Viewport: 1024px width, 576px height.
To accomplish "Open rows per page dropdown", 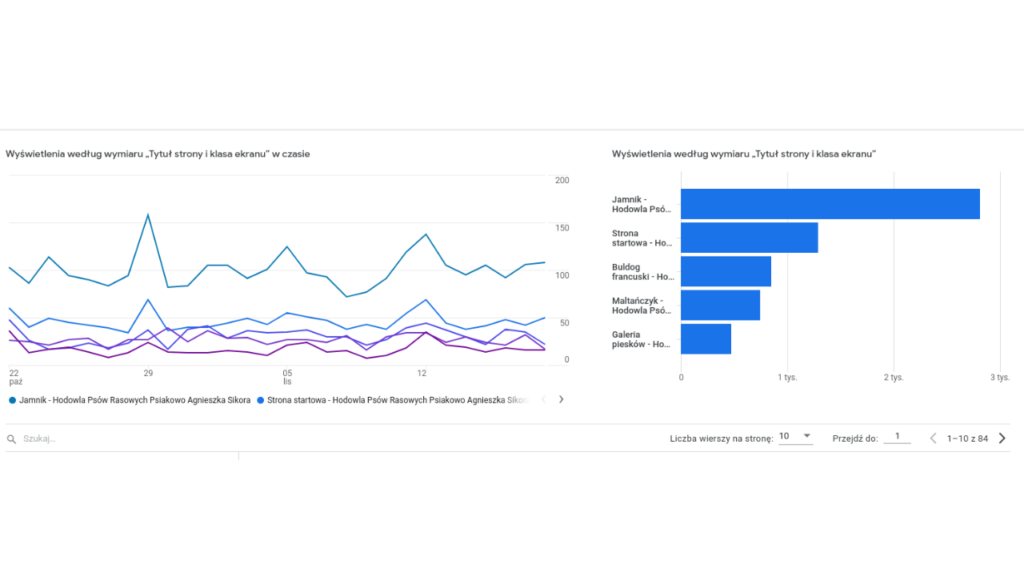I will pyautogui.click(x=795, y=437).
